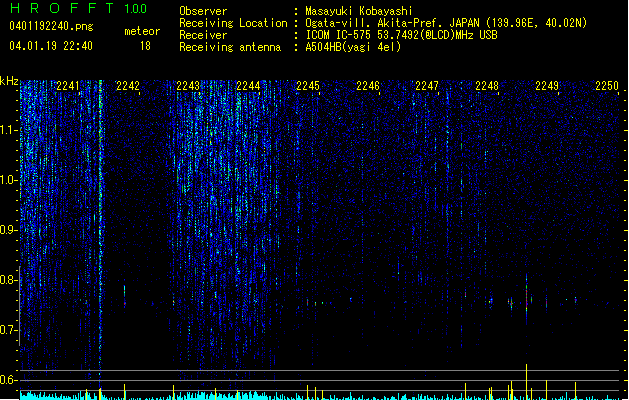Screen dimensions: 629x400
Task: Click the A504HB(yagi 4el) antenna text
Action: pyautogui.click(x=353, y=47)
